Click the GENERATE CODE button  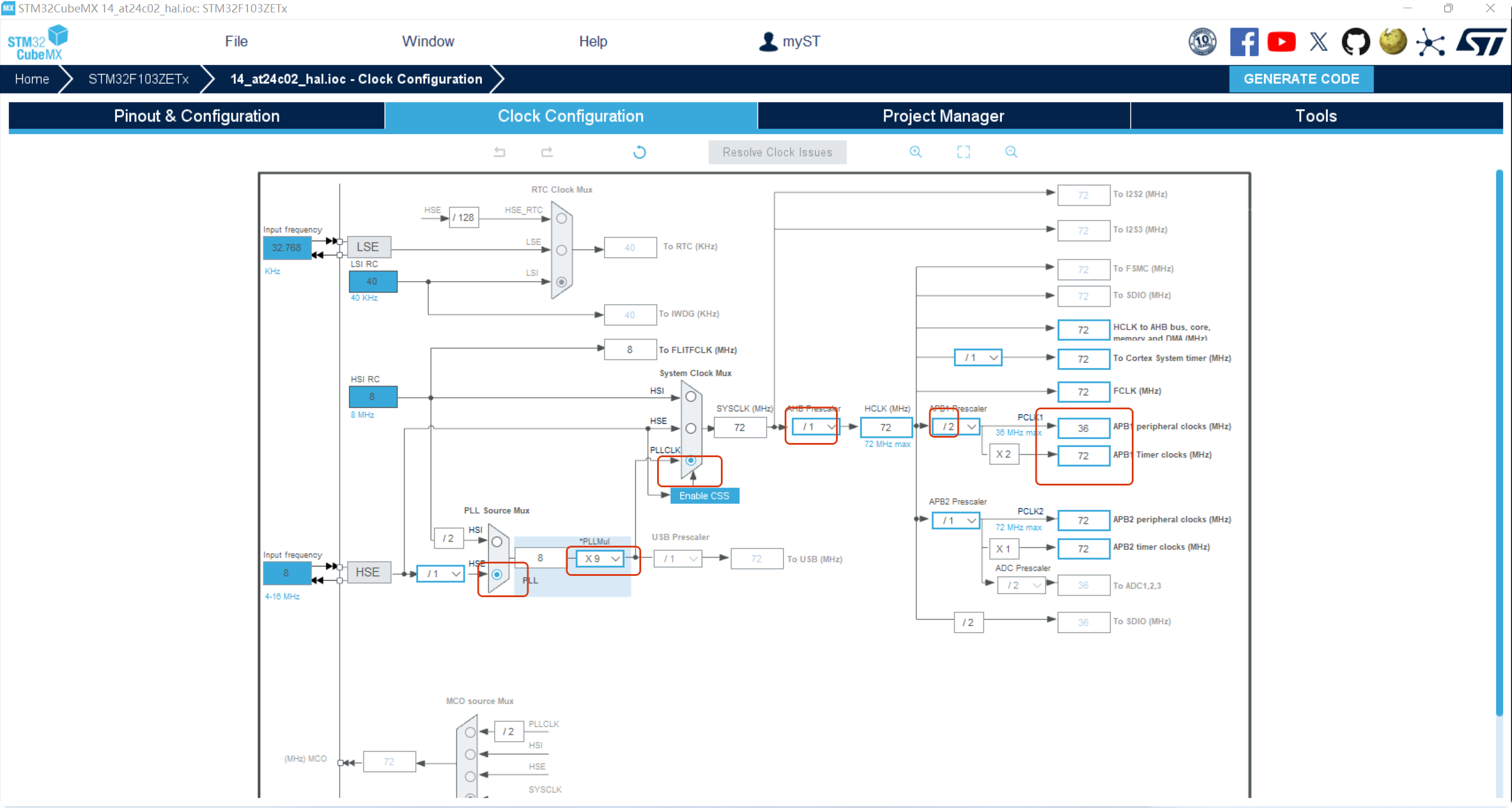pos(1301,79)
